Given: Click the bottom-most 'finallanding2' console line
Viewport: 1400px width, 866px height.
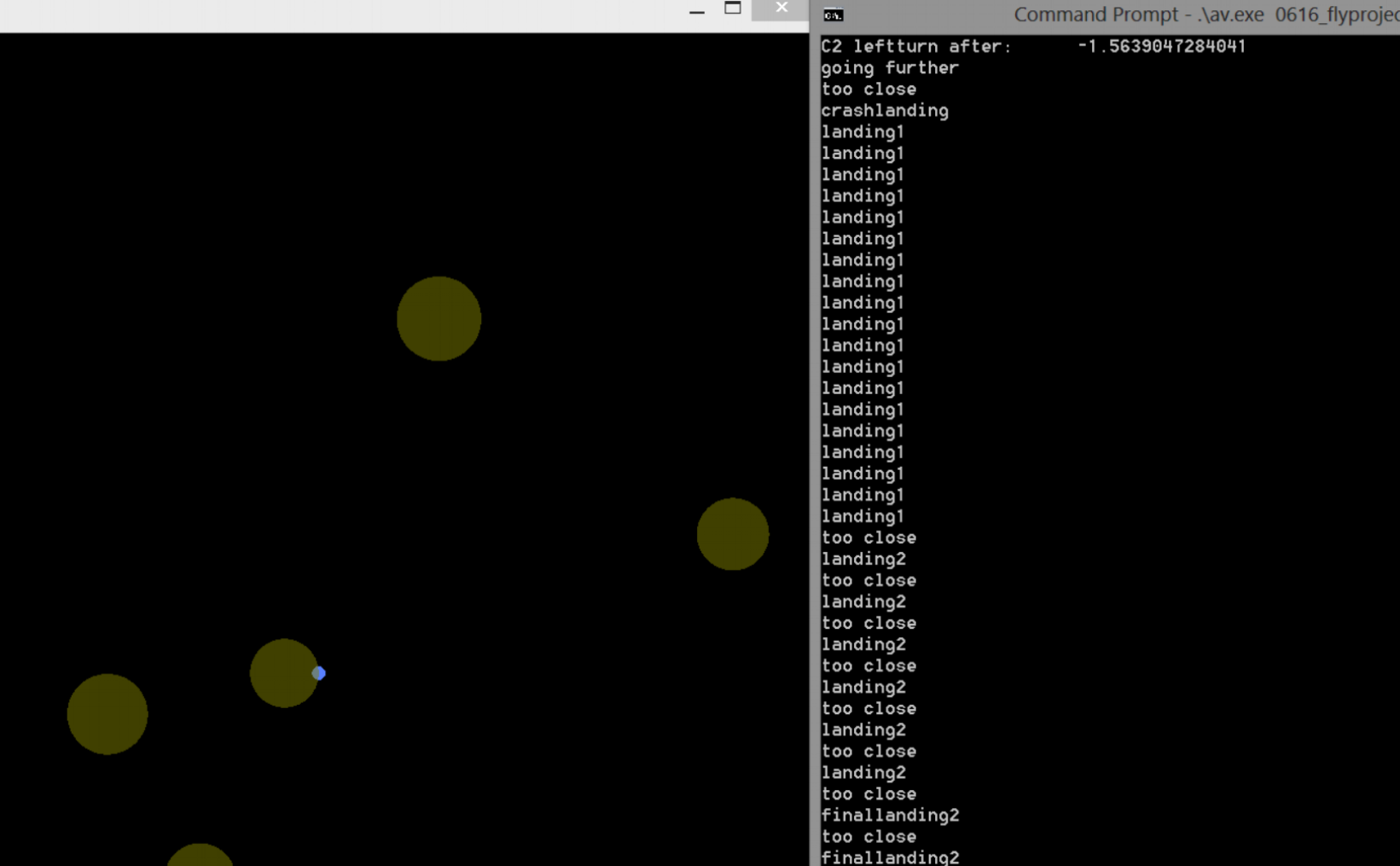Looking at the screenshot, I should click(890, 857).
